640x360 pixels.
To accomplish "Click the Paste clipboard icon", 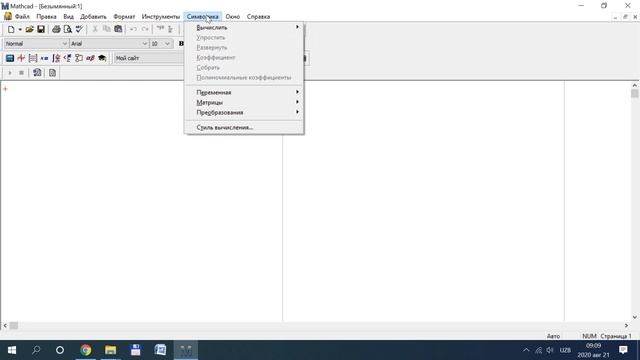I will click(x=118, y=29).
